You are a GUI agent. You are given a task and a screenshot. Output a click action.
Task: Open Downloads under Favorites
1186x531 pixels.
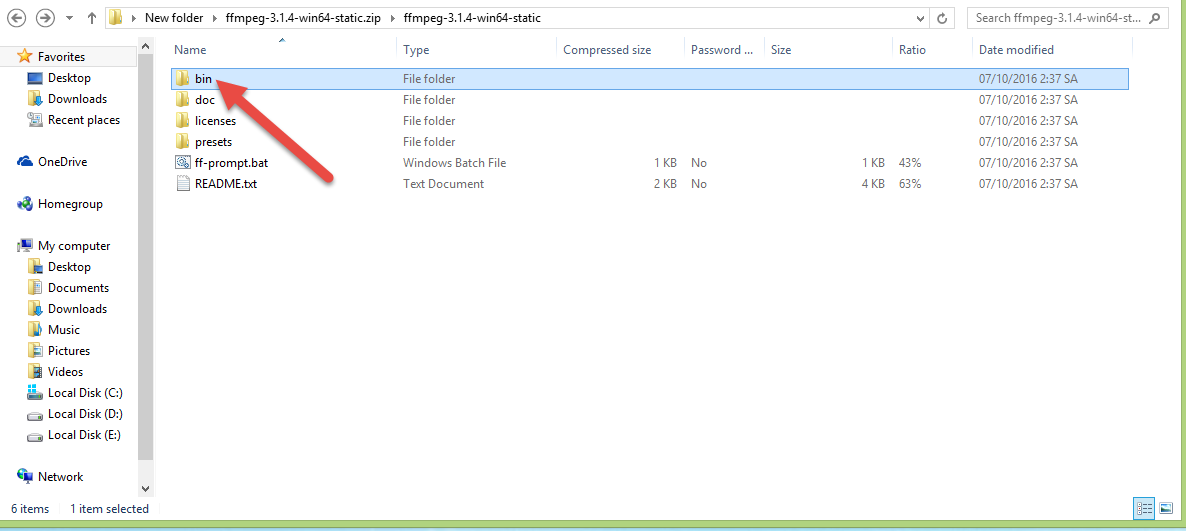(x=77, y=99)
